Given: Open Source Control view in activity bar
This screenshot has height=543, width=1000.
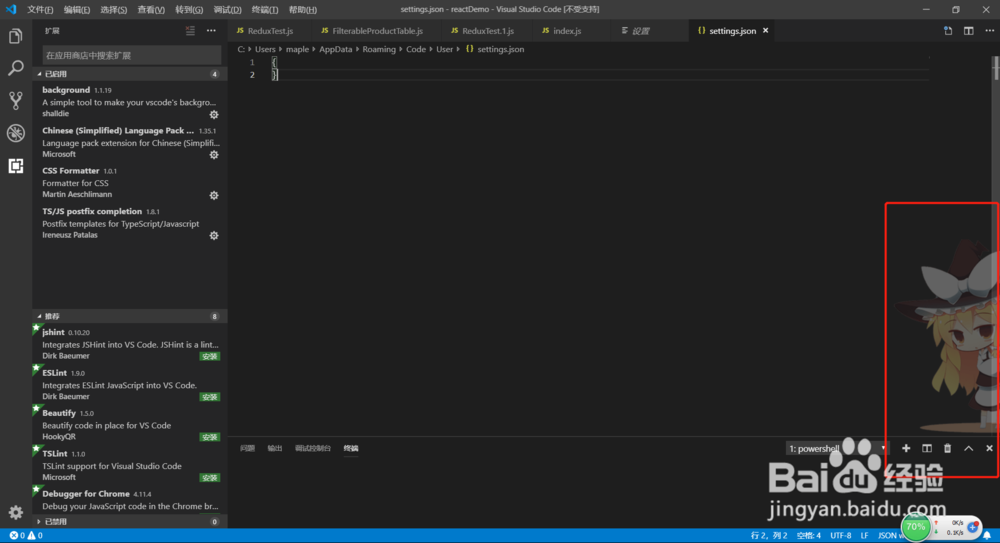Looking at the screenshot, I should point(16,100).
